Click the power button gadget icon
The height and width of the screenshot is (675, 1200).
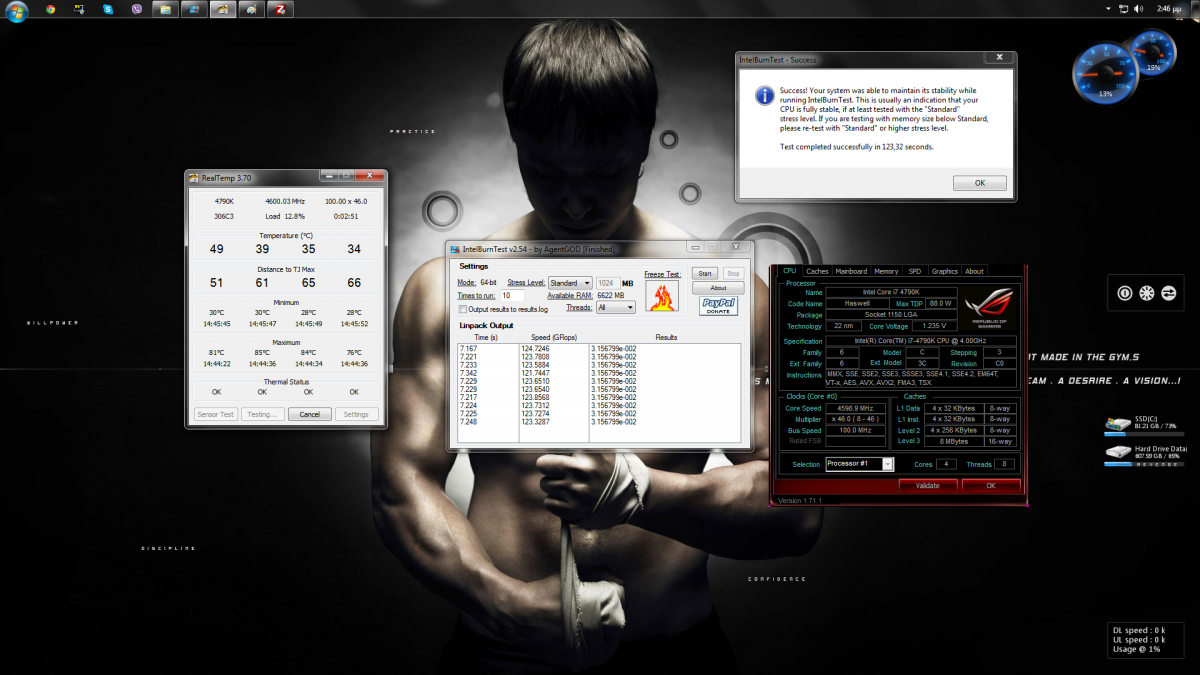(1126, 294)
